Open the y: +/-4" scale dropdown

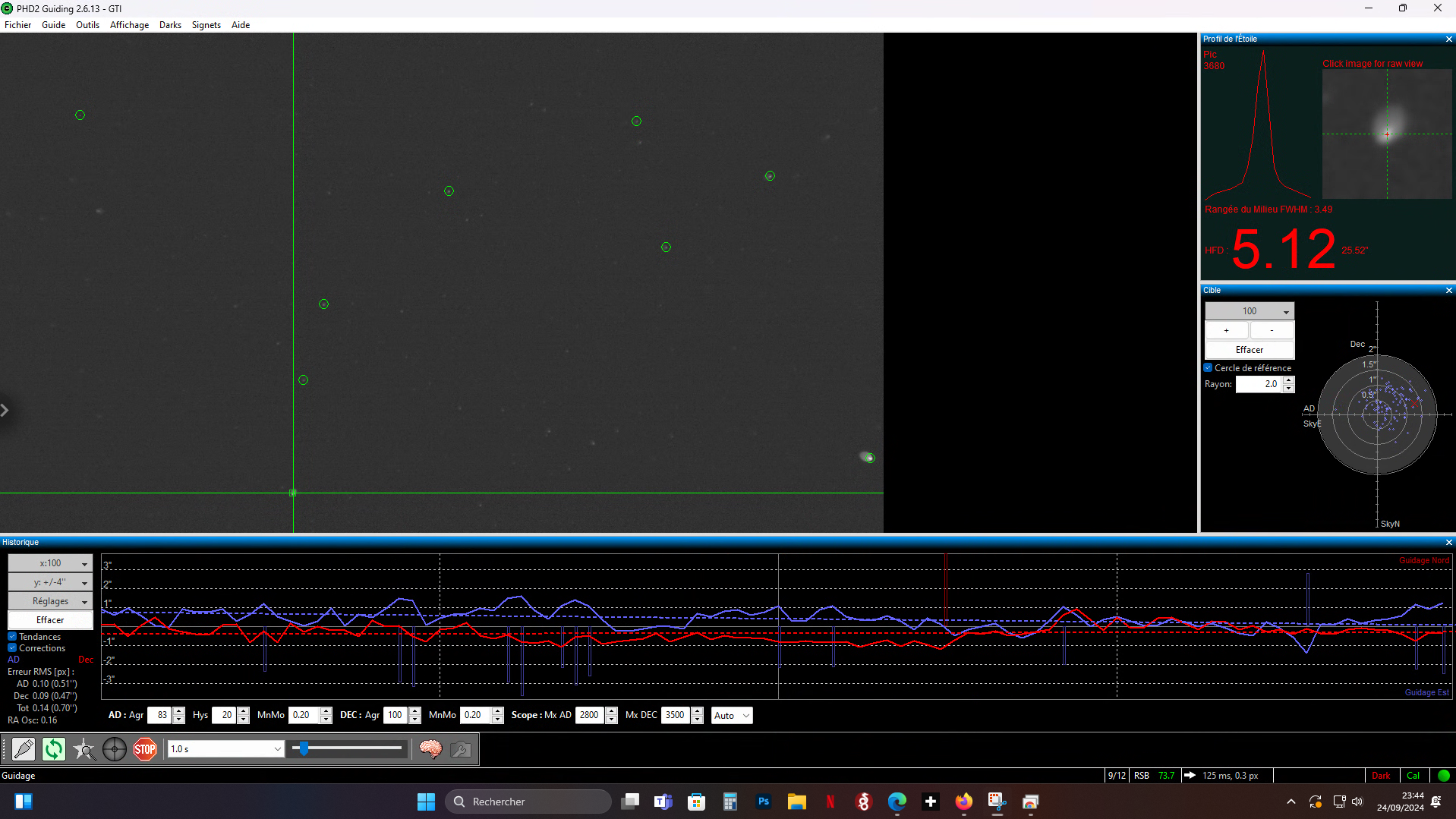click(x=50, y=582)
